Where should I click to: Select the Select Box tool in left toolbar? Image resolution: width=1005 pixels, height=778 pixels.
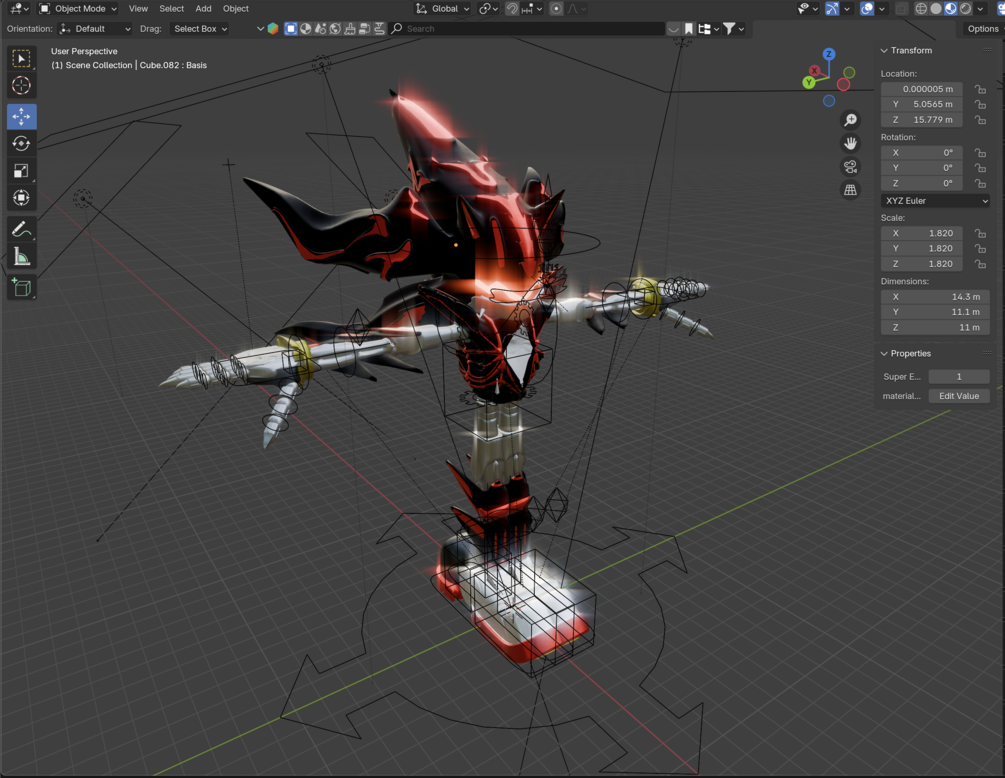[x=21, y=58]
